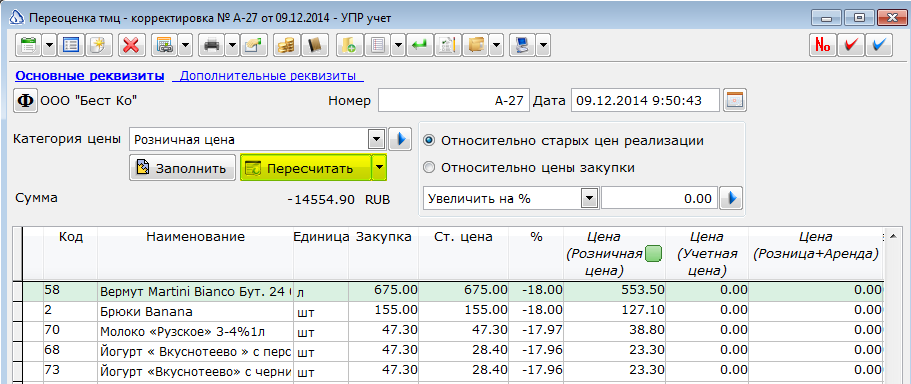This screenshot has height=384, width=911.
Task: Click the application icon in the title bar
Action: click(18, 17)
